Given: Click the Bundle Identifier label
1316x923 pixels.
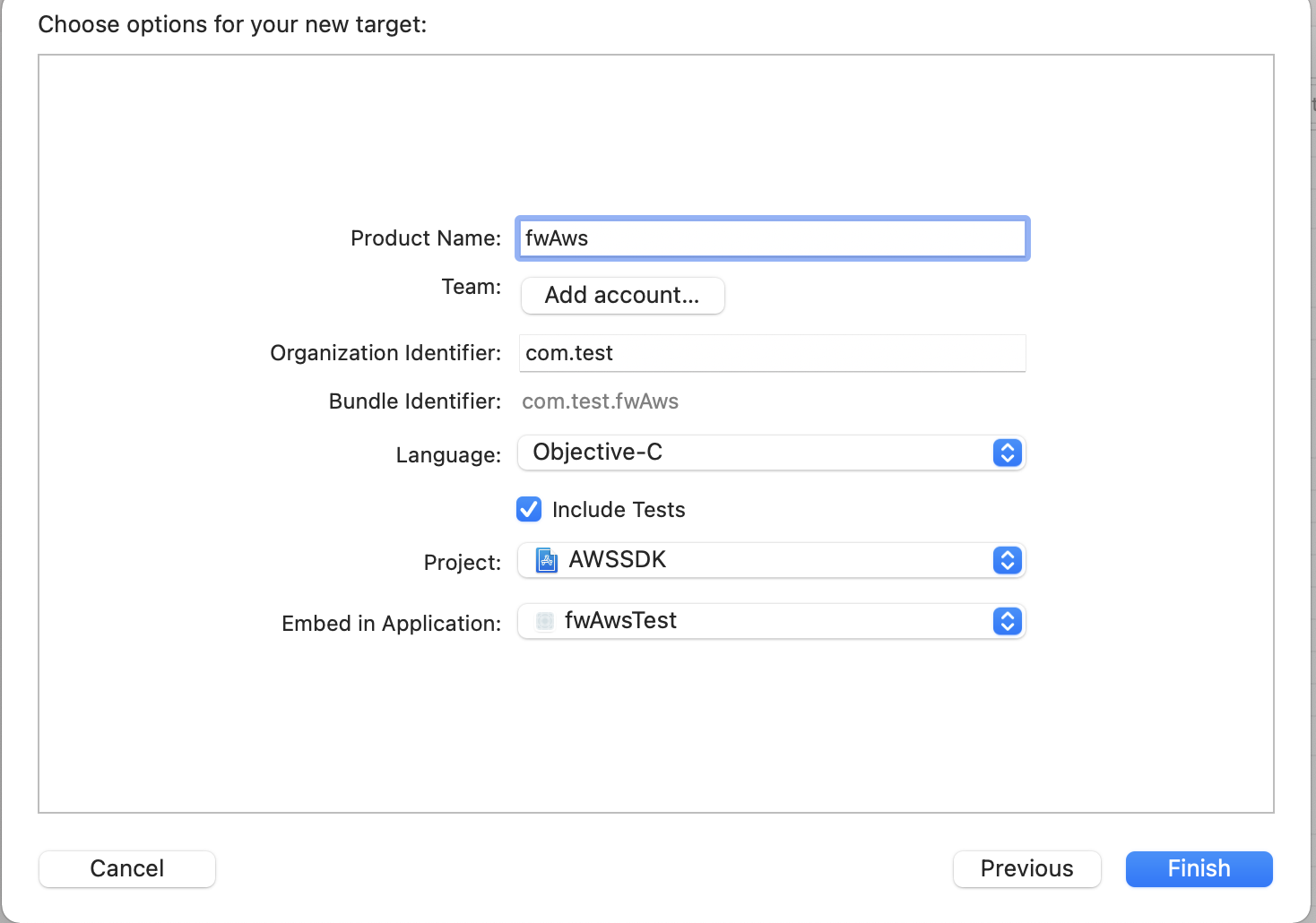Looking at the screenshot, I should pos(414,401).
